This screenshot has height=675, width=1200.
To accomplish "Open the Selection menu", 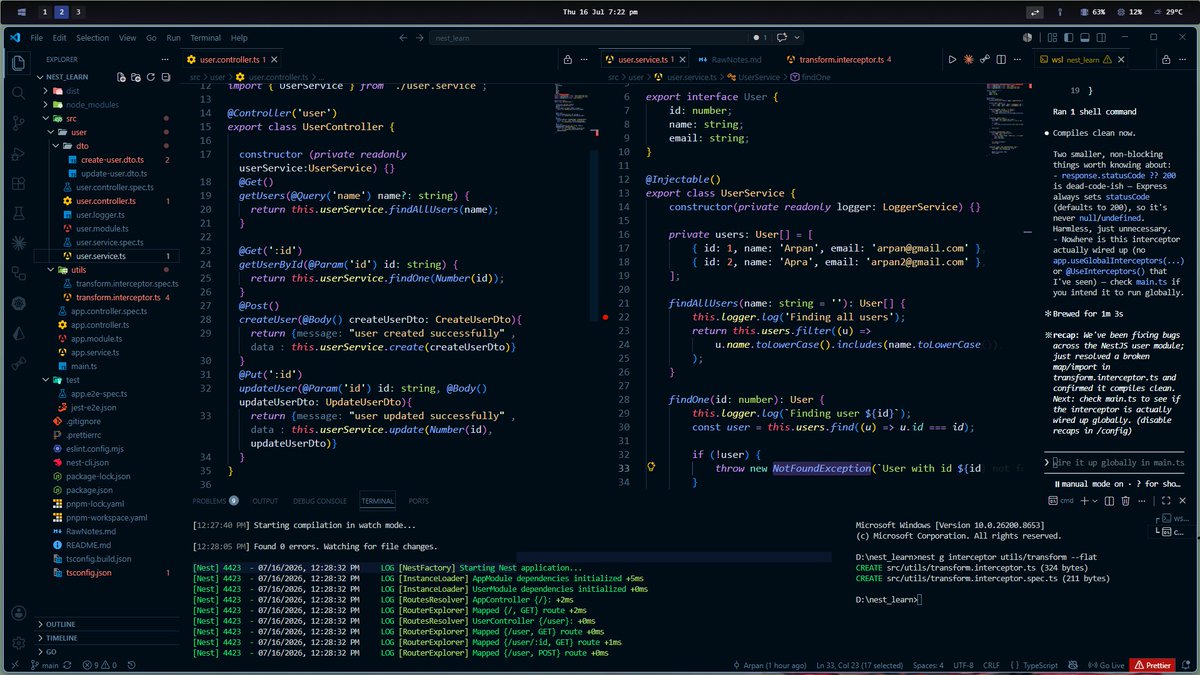I will pos(92,38).
